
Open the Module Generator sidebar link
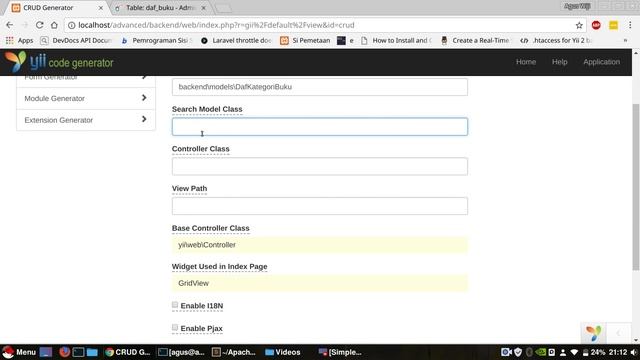coord(86,98)
